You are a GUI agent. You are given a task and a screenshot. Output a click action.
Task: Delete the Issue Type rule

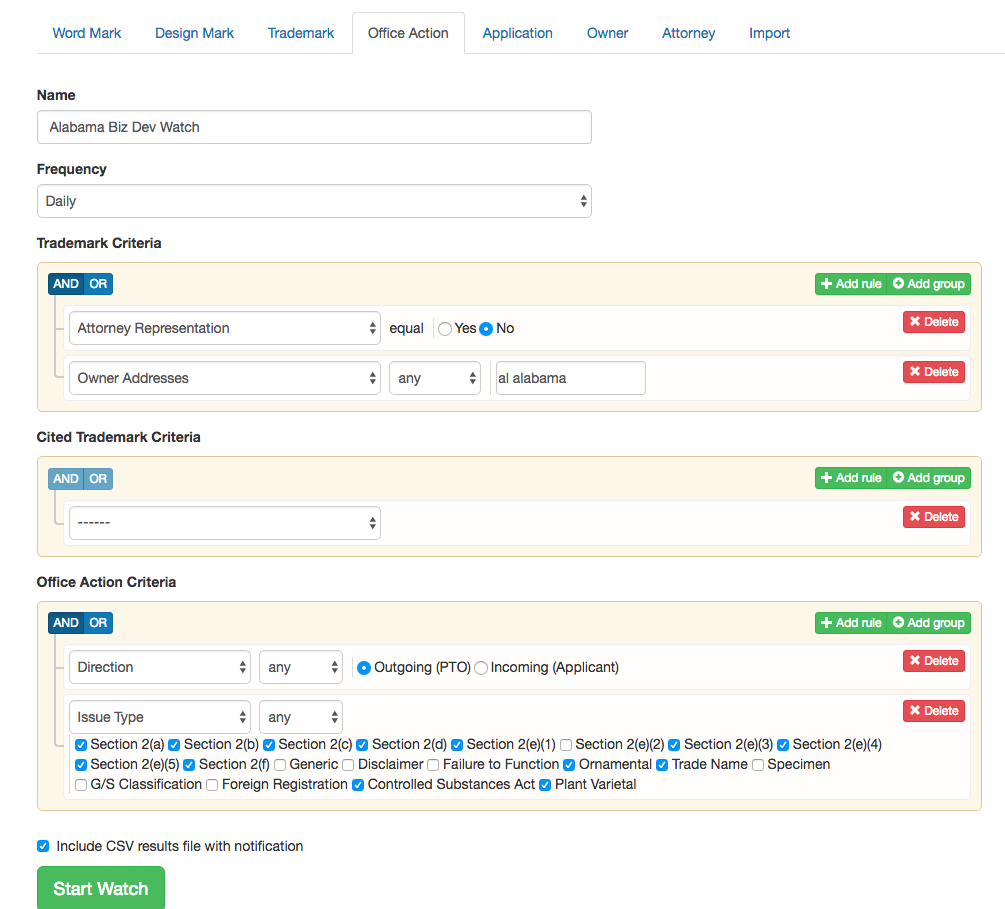[x=933, y=710]
